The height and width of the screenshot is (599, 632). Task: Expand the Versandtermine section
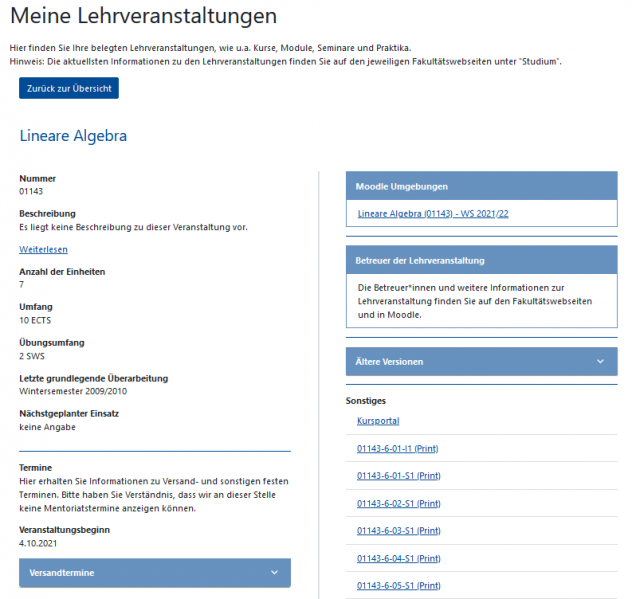coord(155,573)
